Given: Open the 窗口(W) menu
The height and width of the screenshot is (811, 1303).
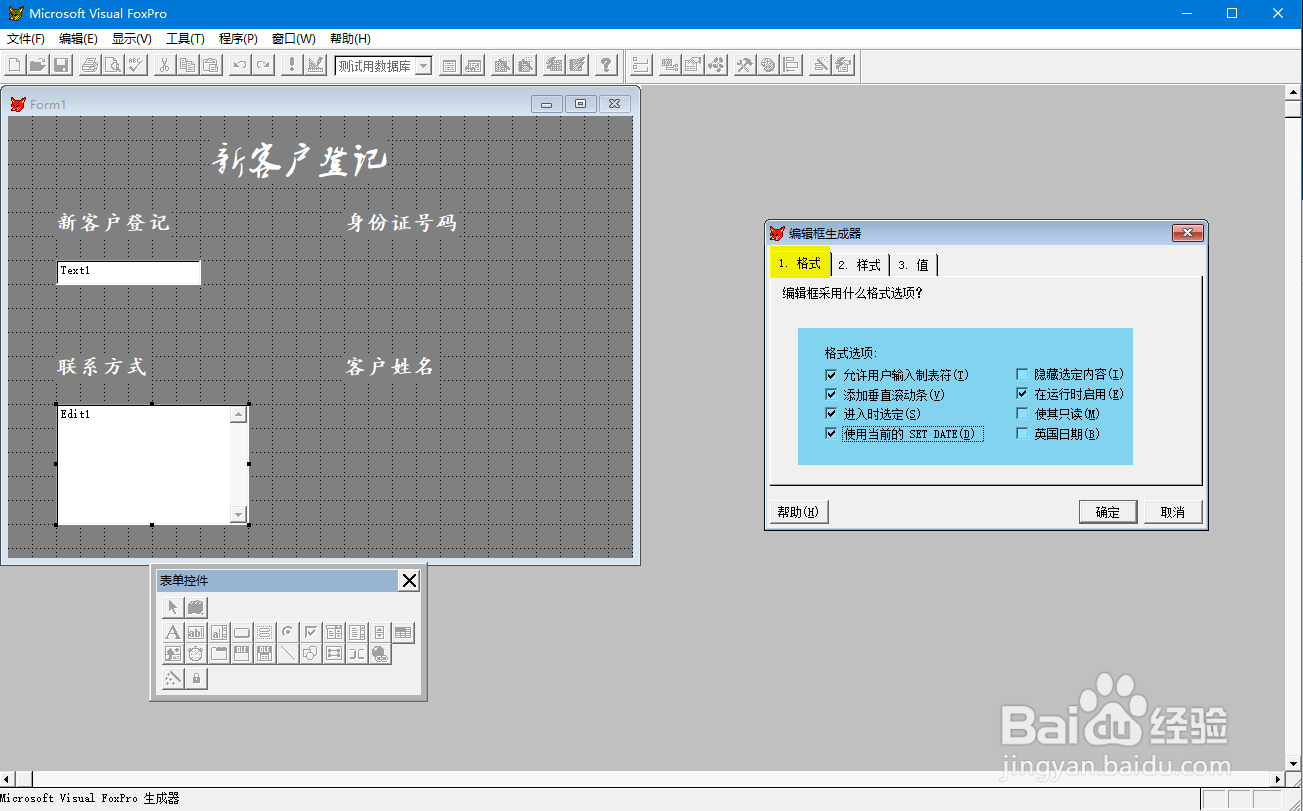Looking at the screenshot, I should [293, 39].
